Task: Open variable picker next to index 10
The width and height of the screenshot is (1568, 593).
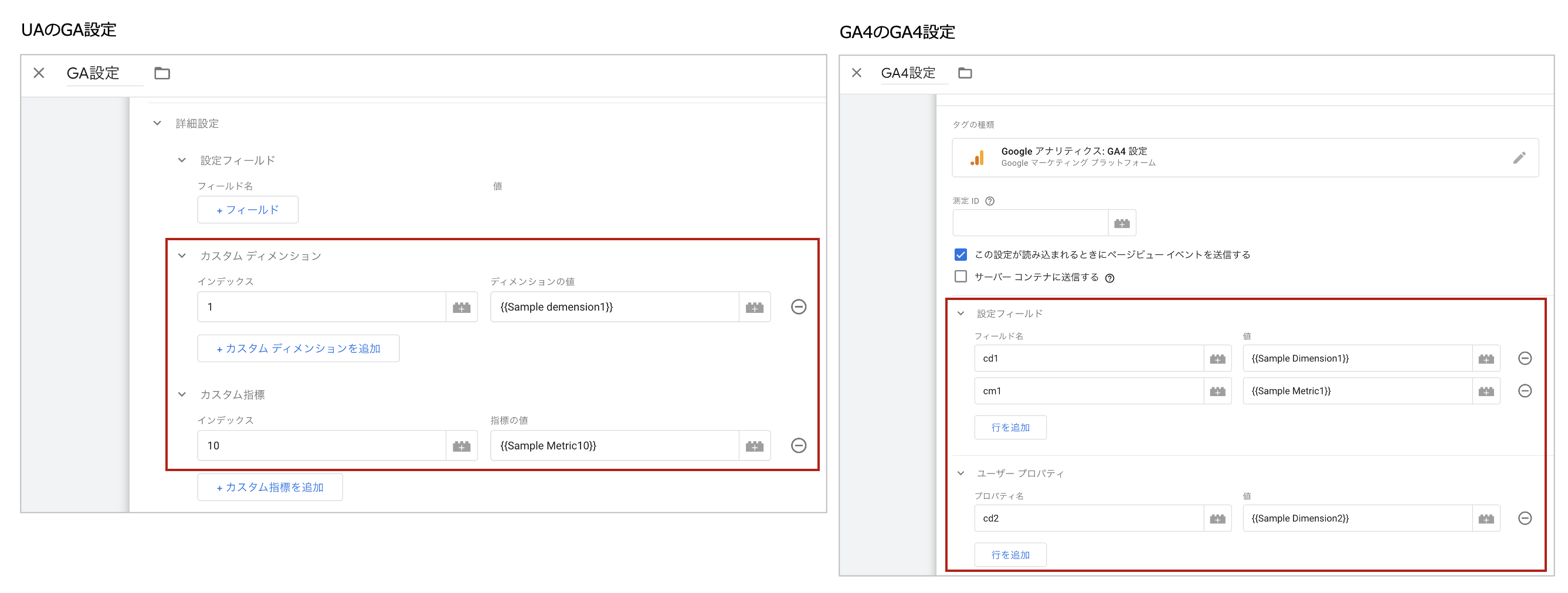Action: (462, 445)
